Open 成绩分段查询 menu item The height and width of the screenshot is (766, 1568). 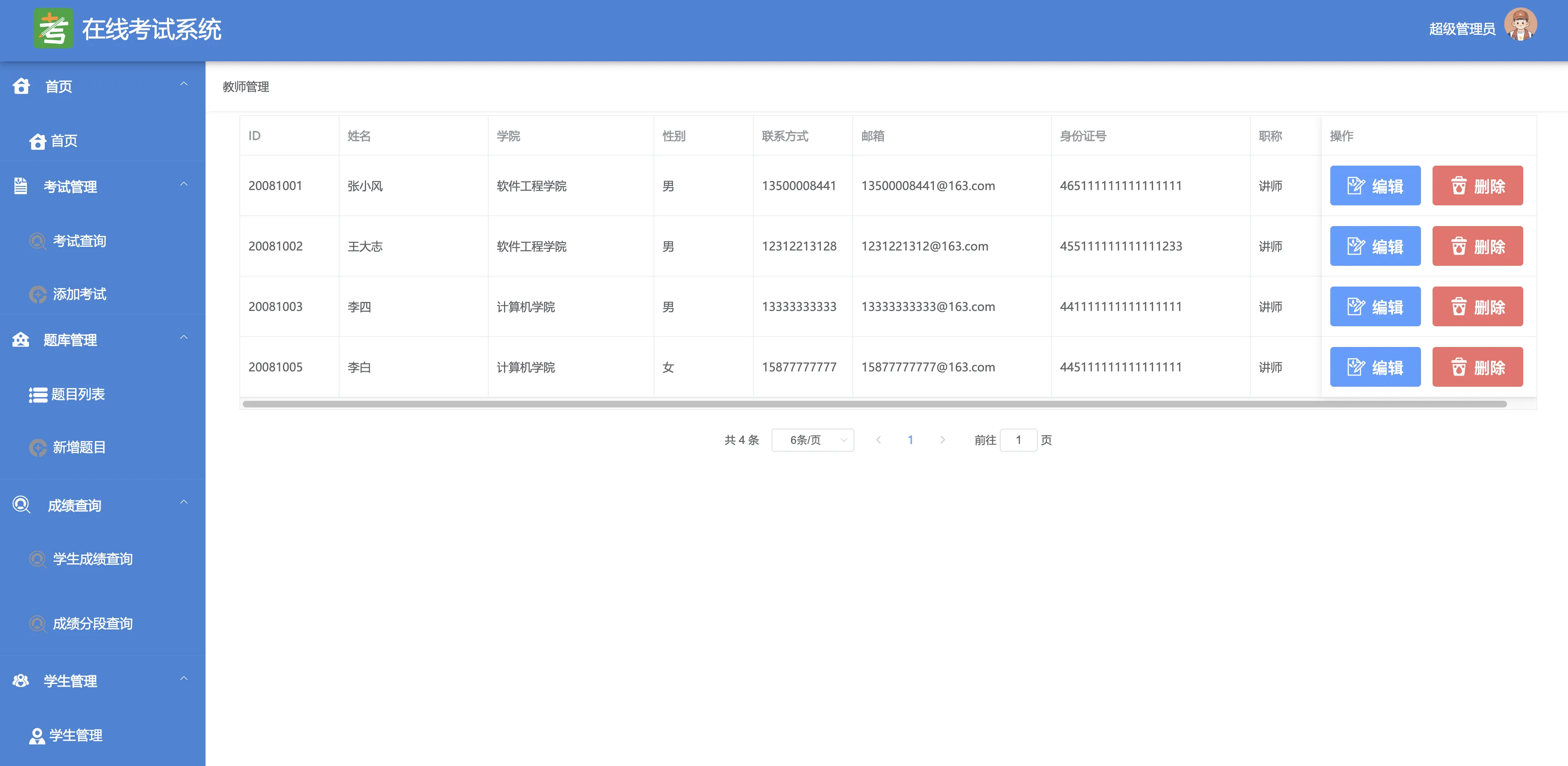coord(92,624)
